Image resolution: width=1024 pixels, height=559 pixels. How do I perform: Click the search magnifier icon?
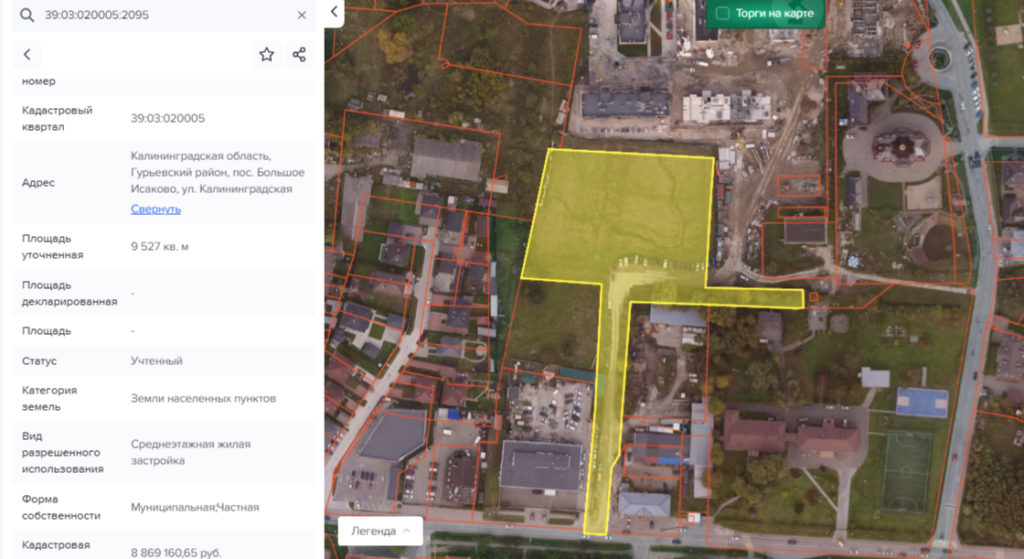pos(26,15)
